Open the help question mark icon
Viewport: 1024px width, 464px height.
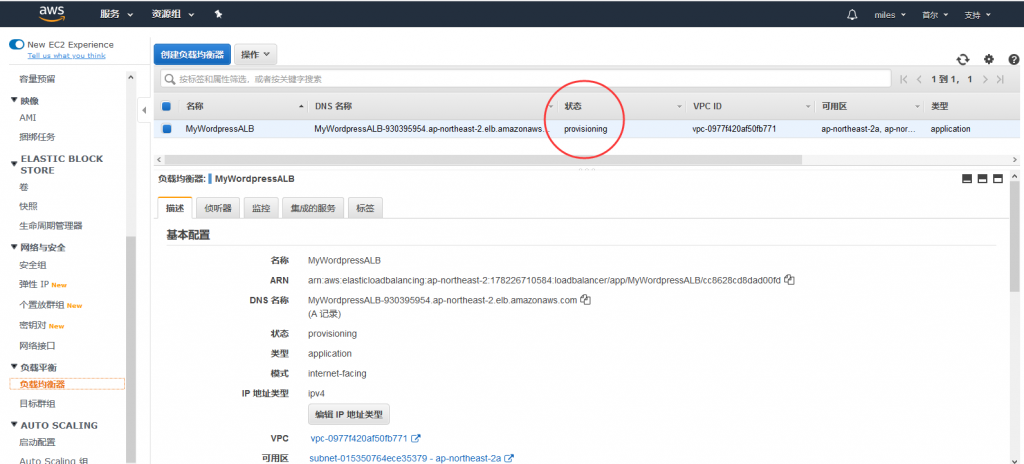[1014, 59]
